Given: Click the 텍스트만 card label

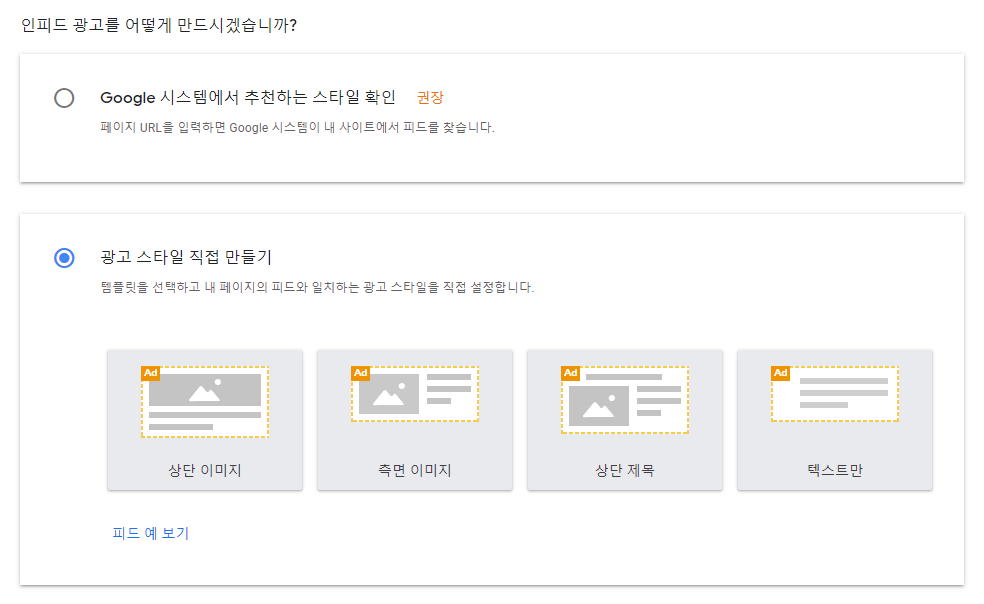Looking at the screenshot, I should [835, 470].
